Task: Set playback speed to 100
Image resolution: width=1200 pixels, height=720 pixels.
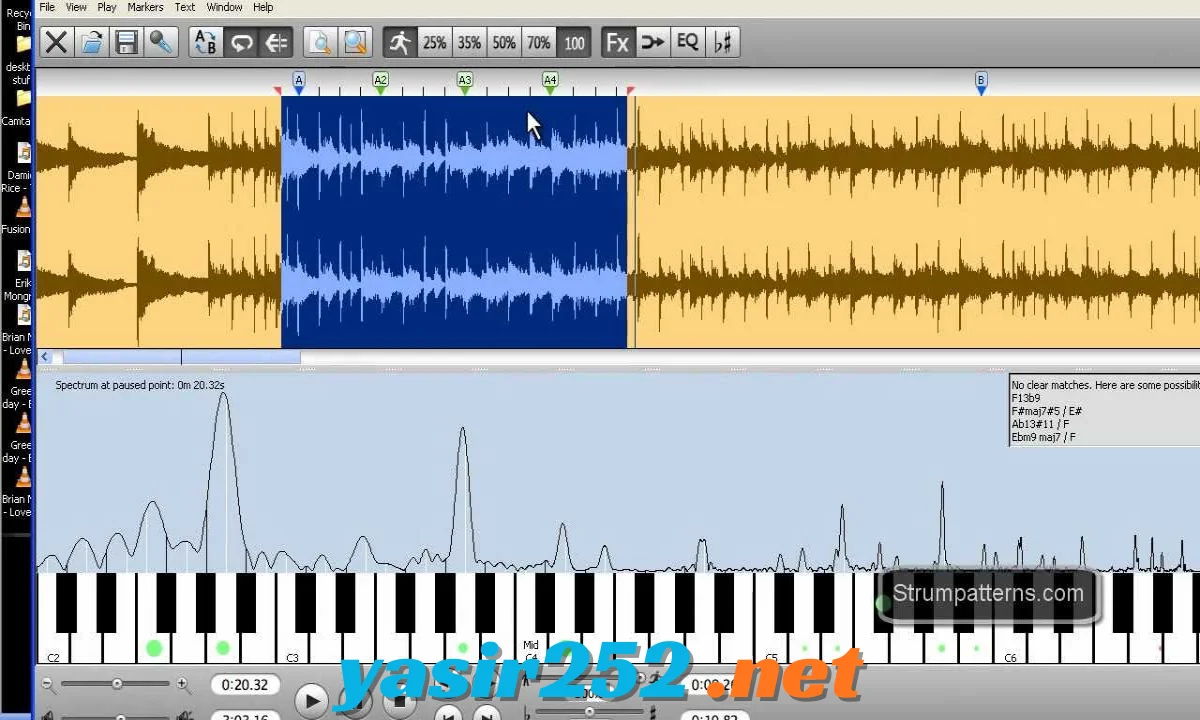Action: [573, 42]
